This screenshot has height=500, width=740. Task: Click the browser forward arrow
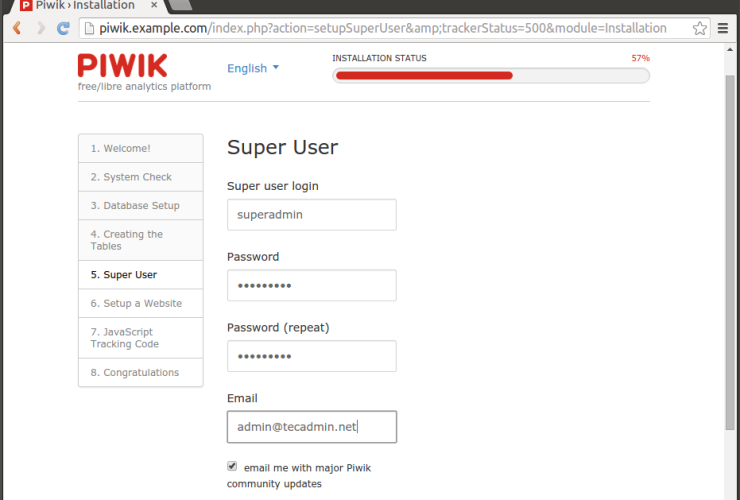point(41,28)
